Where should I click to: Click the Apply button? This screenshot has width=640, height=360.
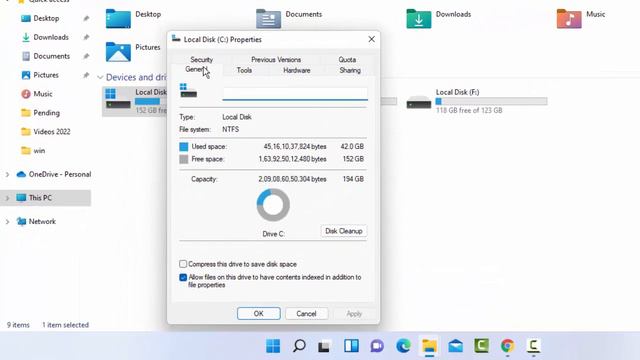[x=354, y=313]
